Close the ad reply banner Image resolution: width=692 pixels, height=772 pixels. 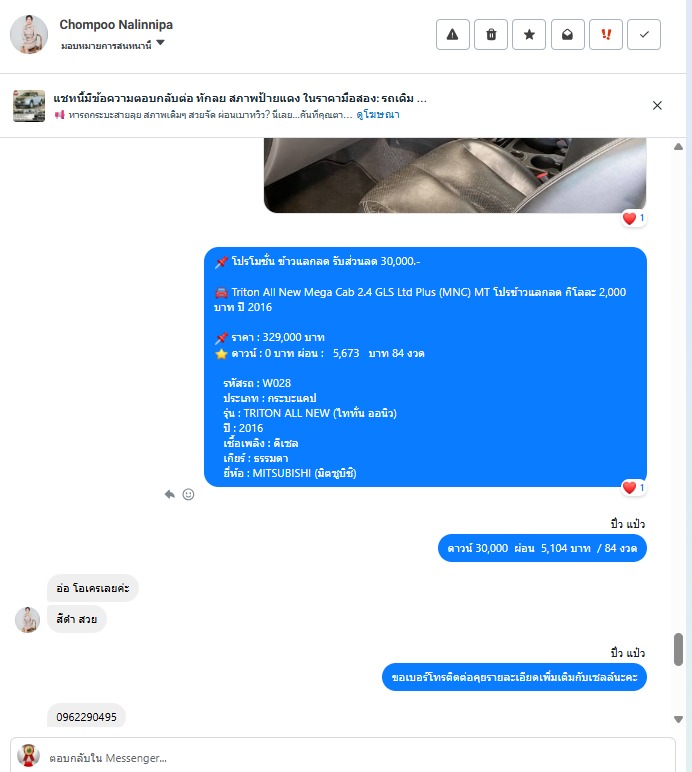(657, 105)
